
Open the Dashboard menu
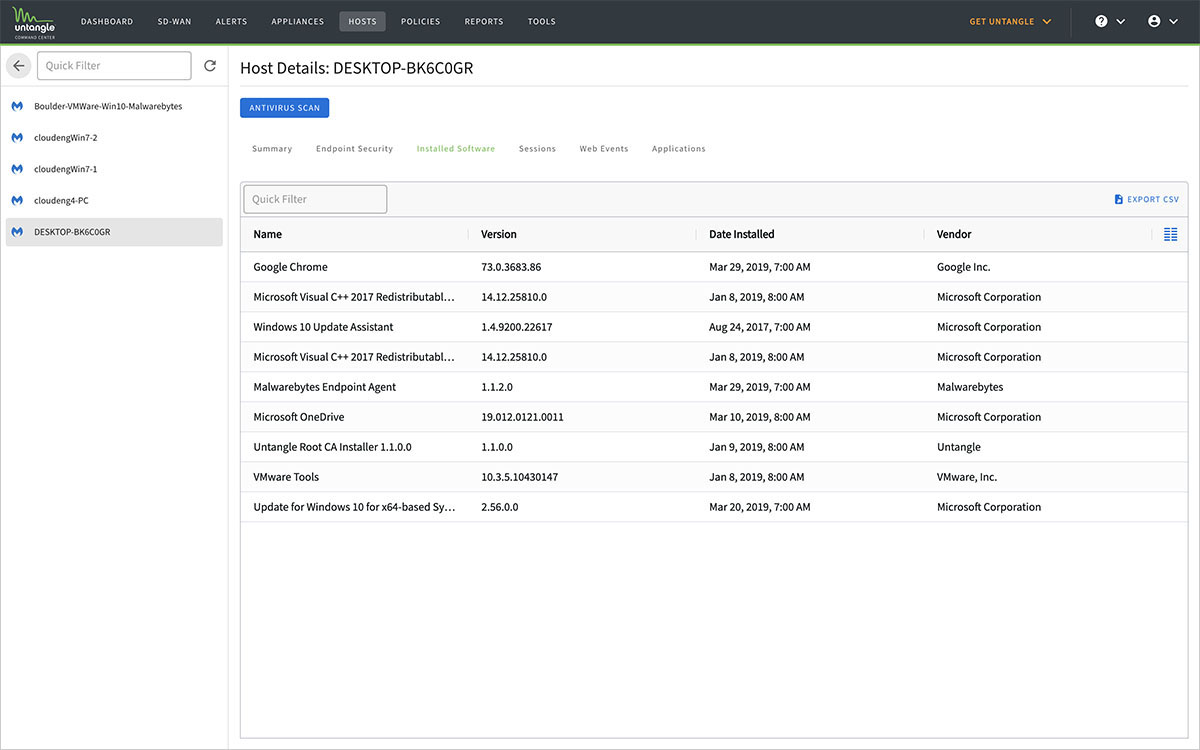pyautogui.click(x=107, y=21)
